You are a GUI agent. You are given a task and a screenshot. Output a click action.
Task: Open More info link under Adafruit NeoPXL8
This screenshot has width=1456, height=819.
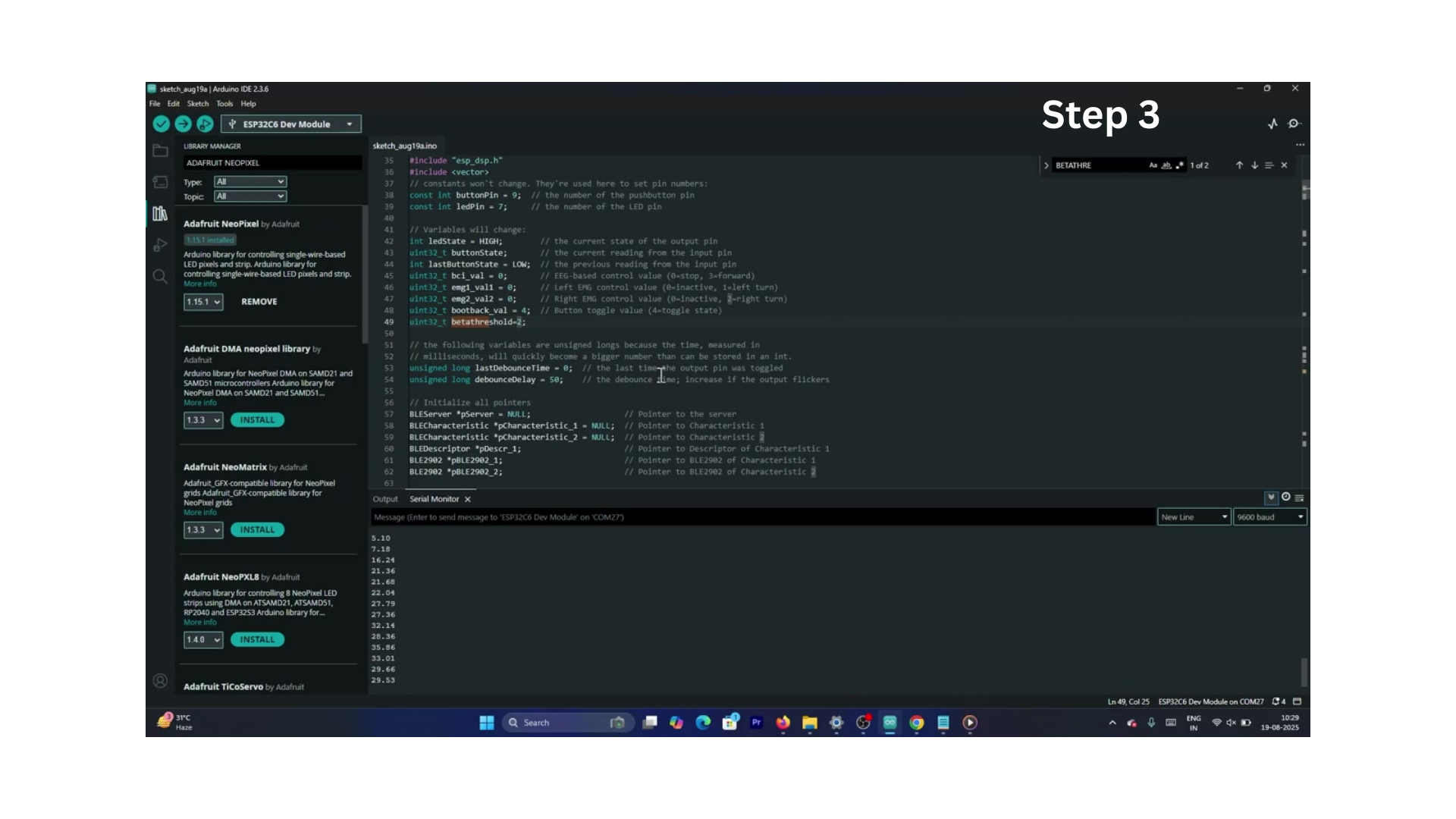pos(200,623)
